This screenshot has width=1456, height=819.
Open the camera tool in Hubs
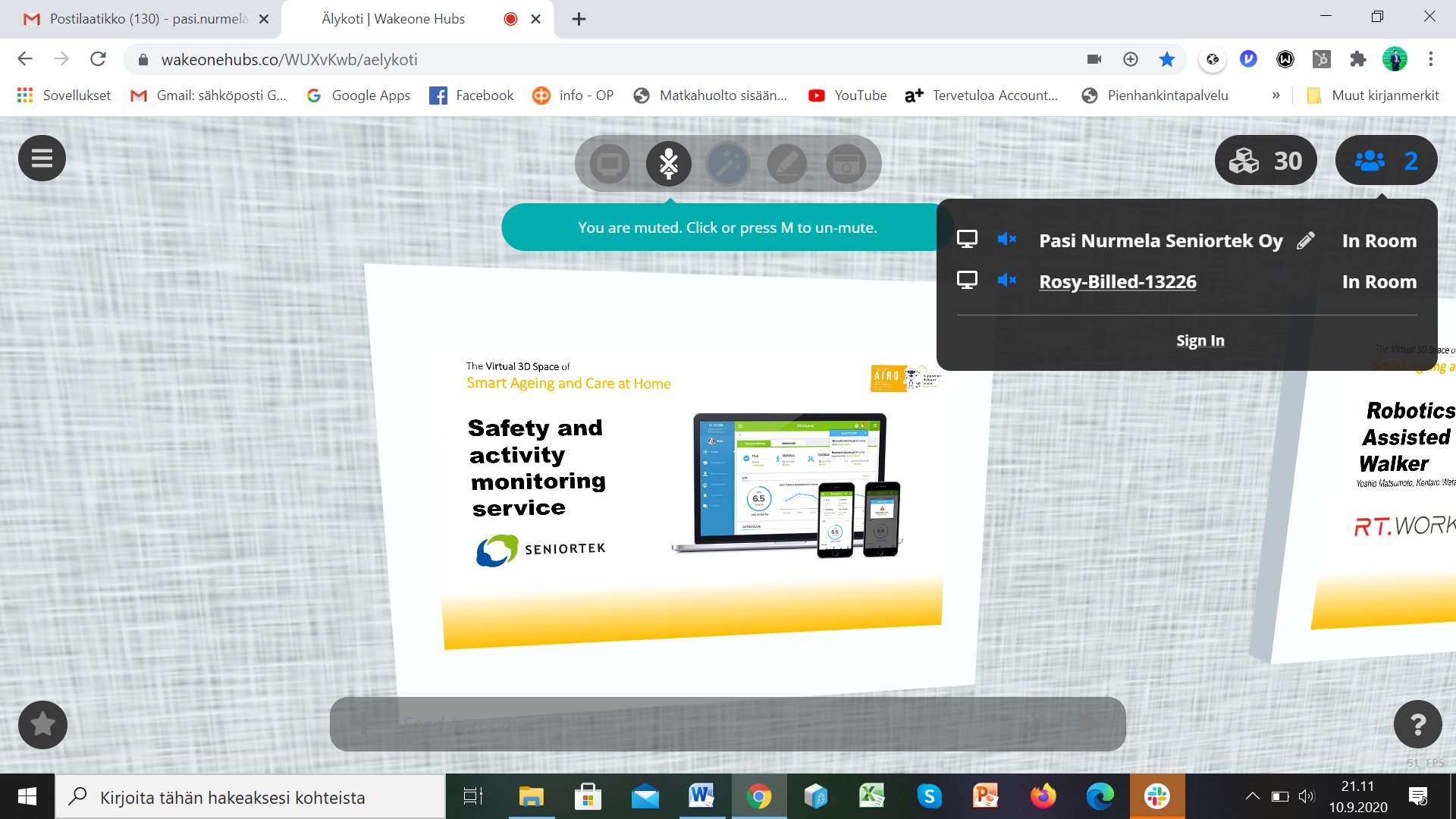coord(846,163)
